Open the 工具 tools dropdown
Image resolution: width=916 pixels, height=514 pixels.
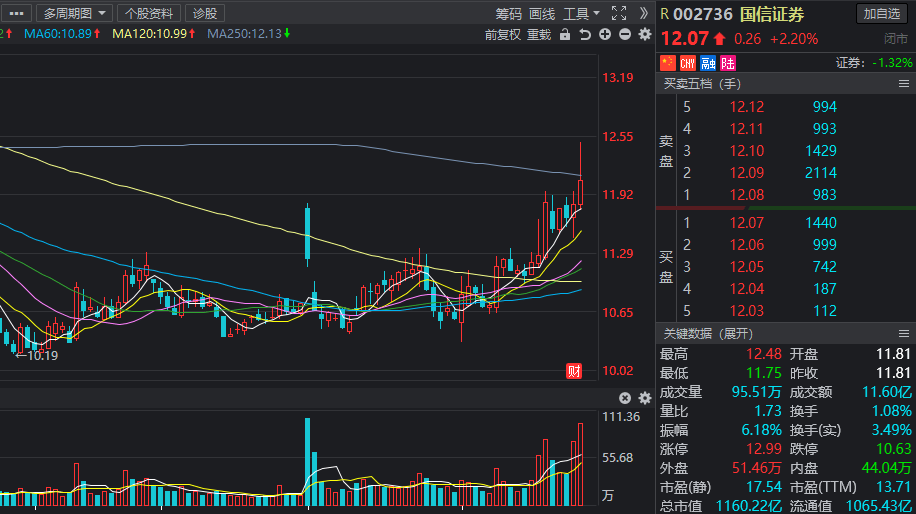pos(581,13)
